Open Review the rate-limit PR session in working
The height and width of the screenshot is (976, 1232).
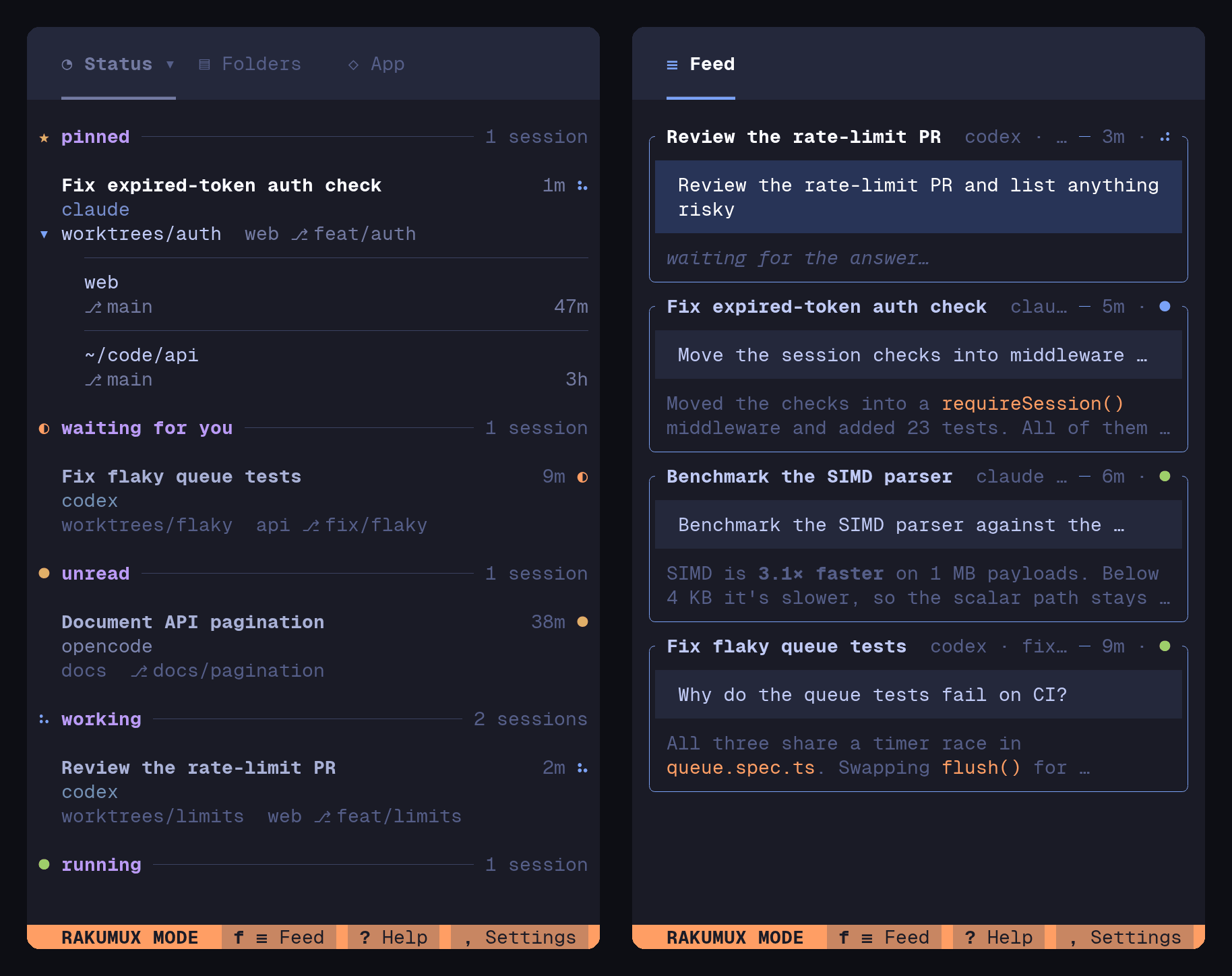click(313, 792)
